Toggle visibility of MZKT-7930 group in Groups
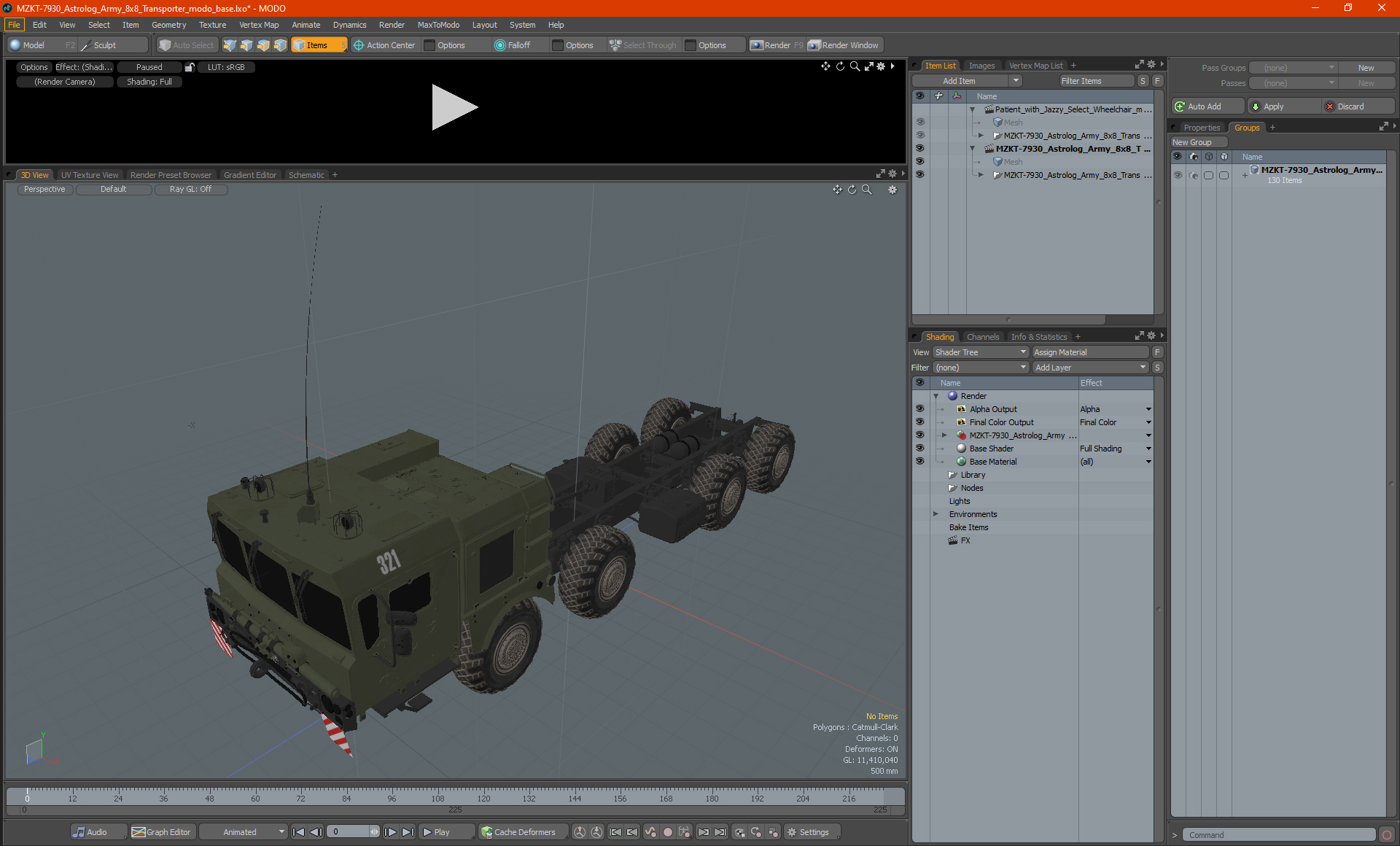Viewport: 1400px width, 846px height. coord(1178,175)
